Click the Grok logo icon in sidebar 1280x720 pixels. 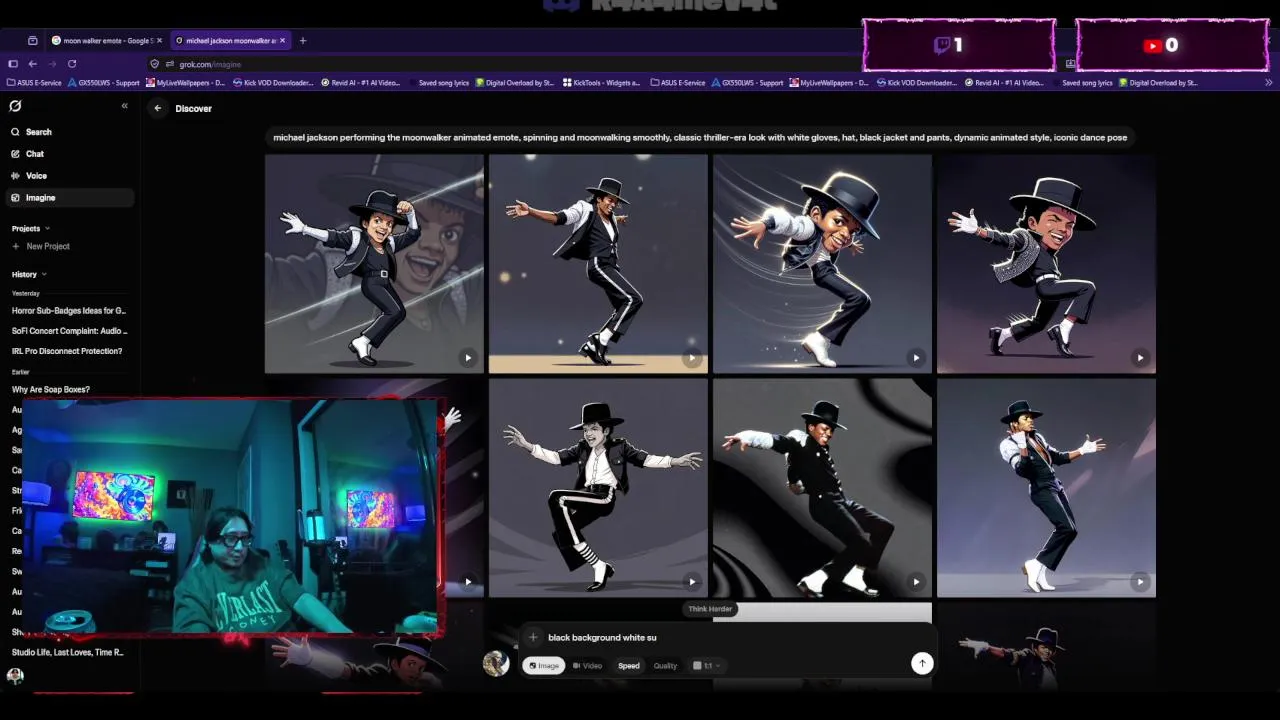click(x=15, y=106)
